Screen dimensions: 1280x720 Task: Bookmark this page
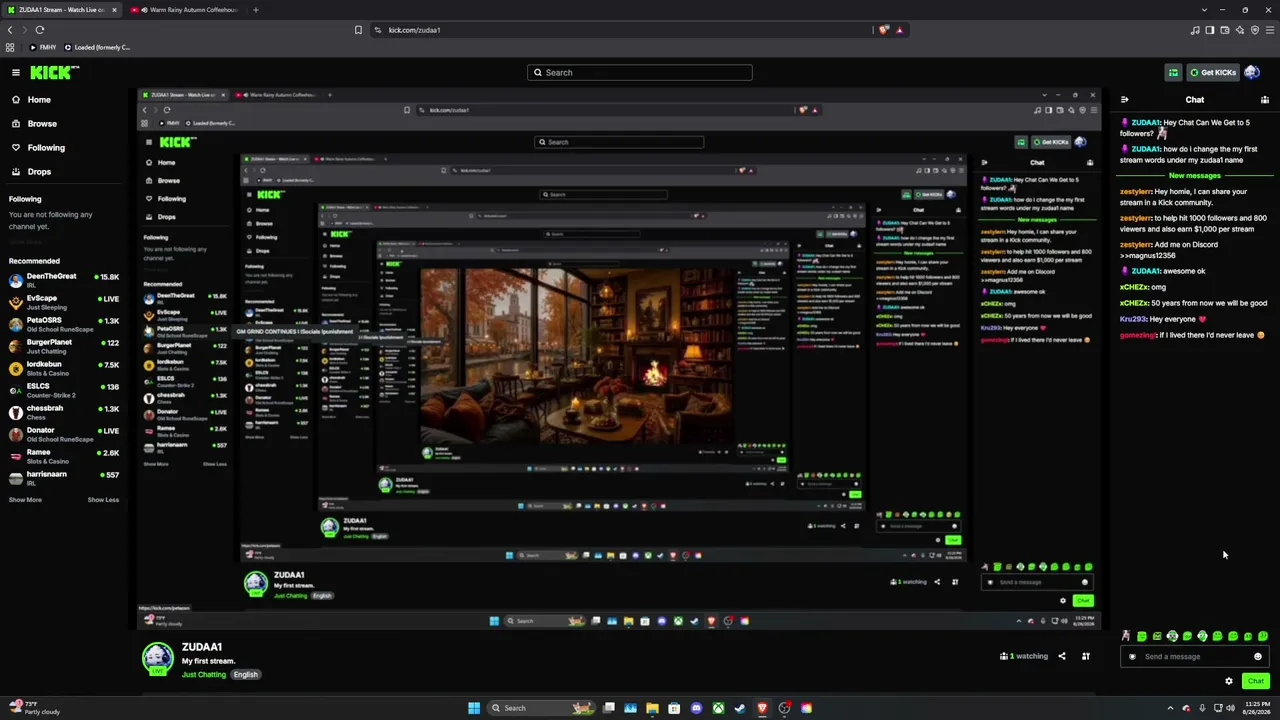(358, 30)
